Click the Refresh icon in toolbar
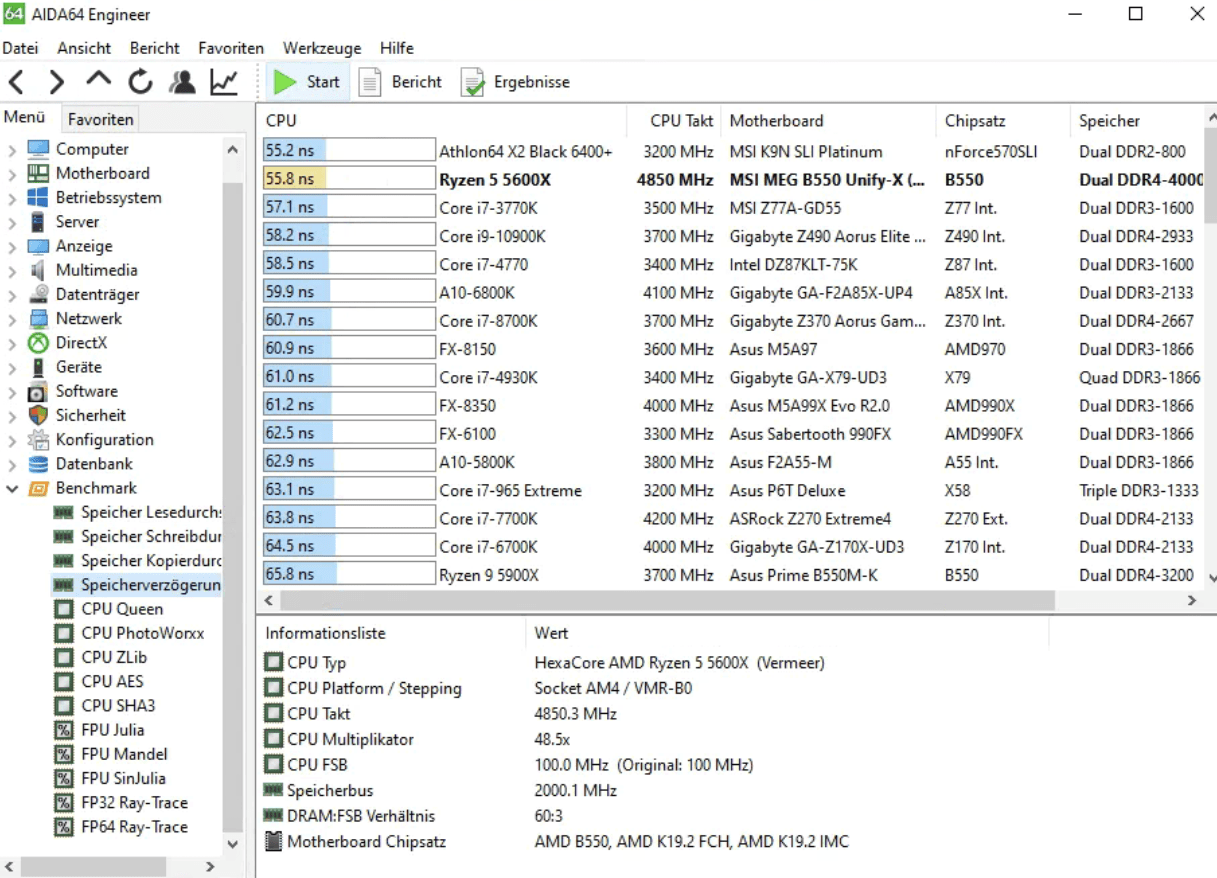This screenshot has width=1217, height=878. tap(140, 82)
